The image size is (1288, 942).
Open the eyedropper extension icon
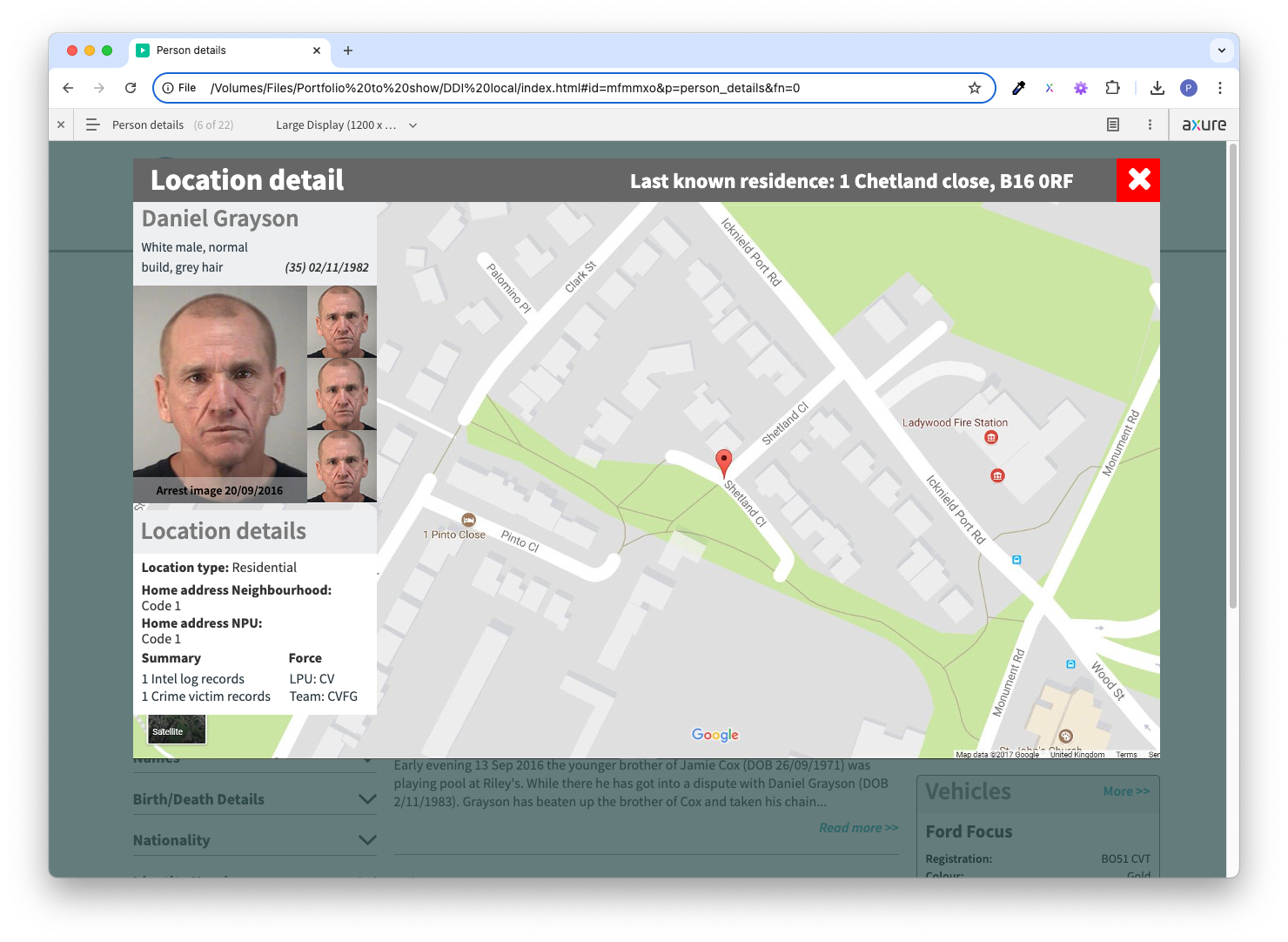coord(1018,88)
